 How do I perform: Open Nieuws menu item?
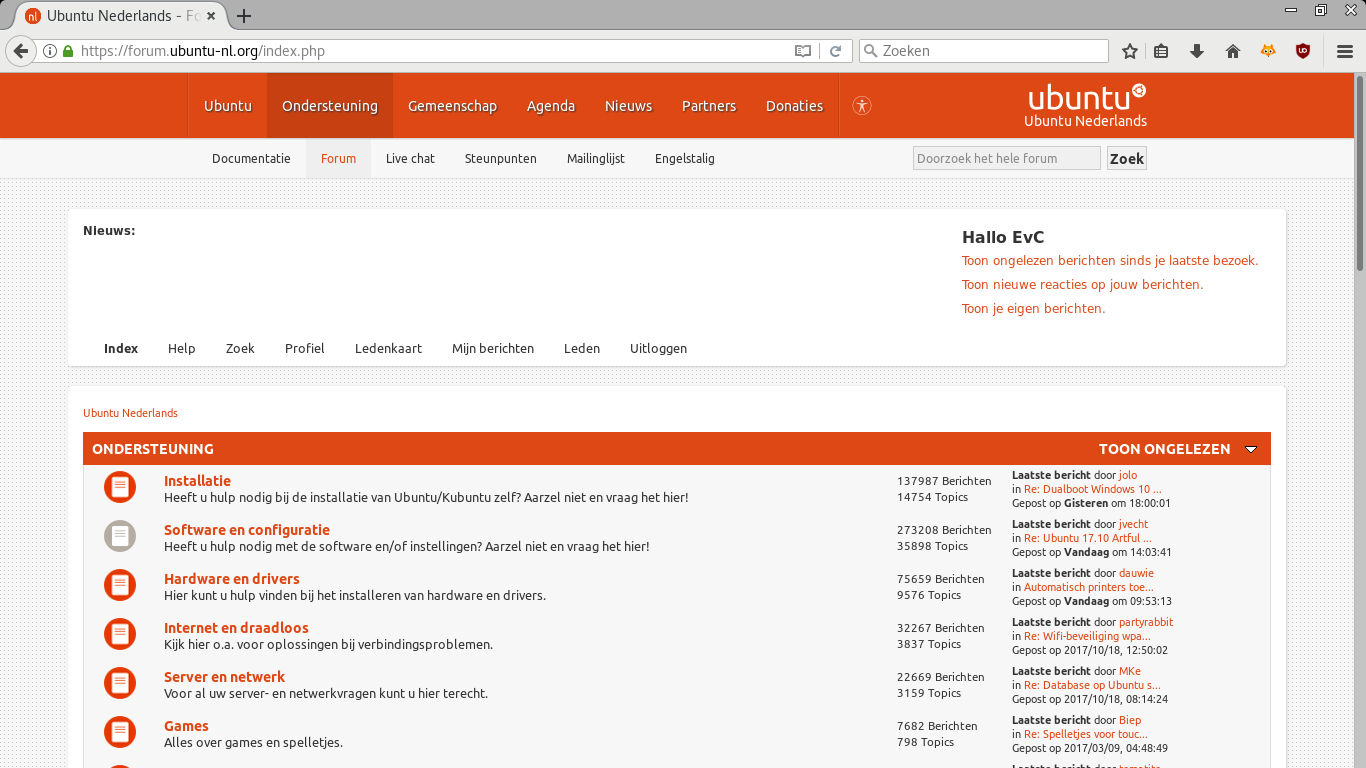tap(628, 106)
